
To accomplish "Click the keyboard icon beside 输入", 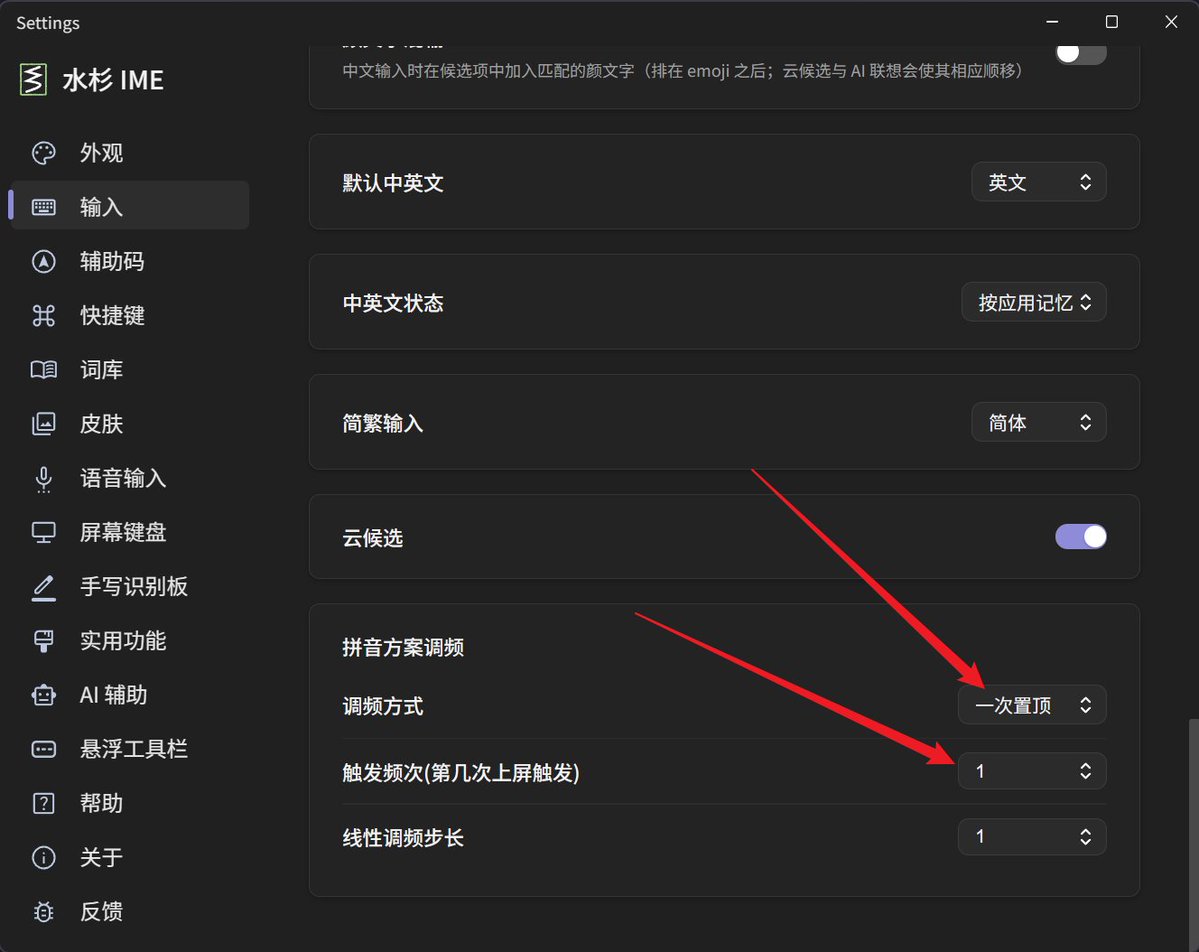I will click(44, 207).
